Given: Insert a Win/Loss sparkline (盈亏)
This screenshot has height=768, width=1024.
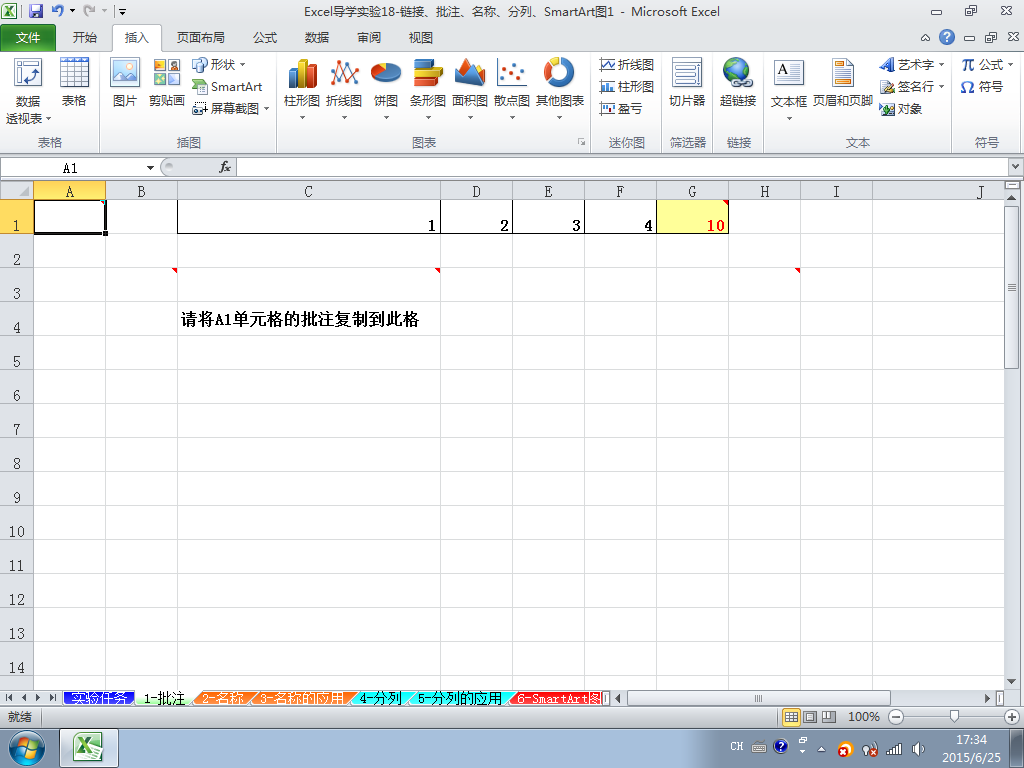Looking at the screenshot, I should pyautogui.click(x=621, y=108).
